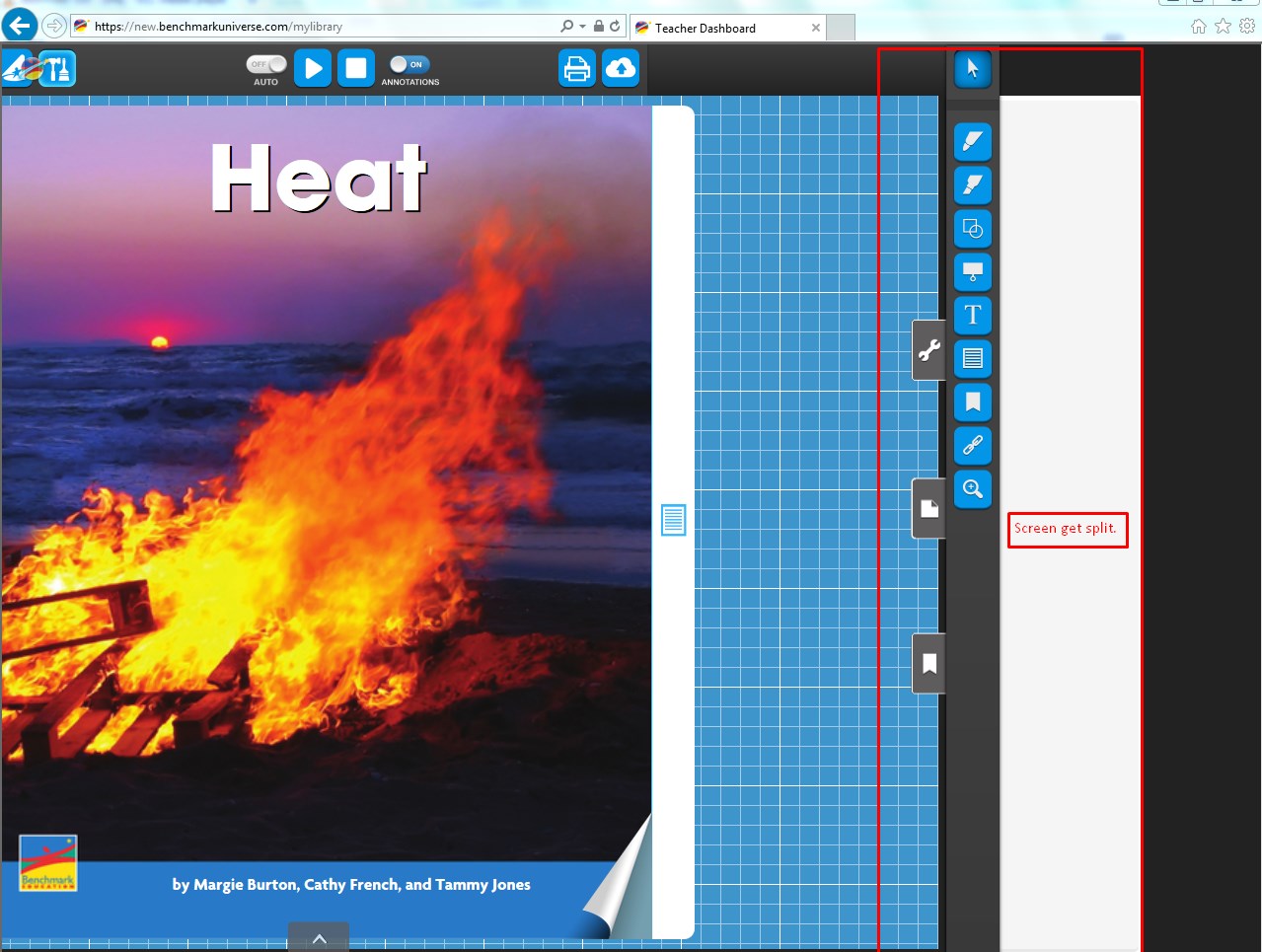1262x952 pixels.
Task: Open the browser settings gear
Action: (1247, 27)
